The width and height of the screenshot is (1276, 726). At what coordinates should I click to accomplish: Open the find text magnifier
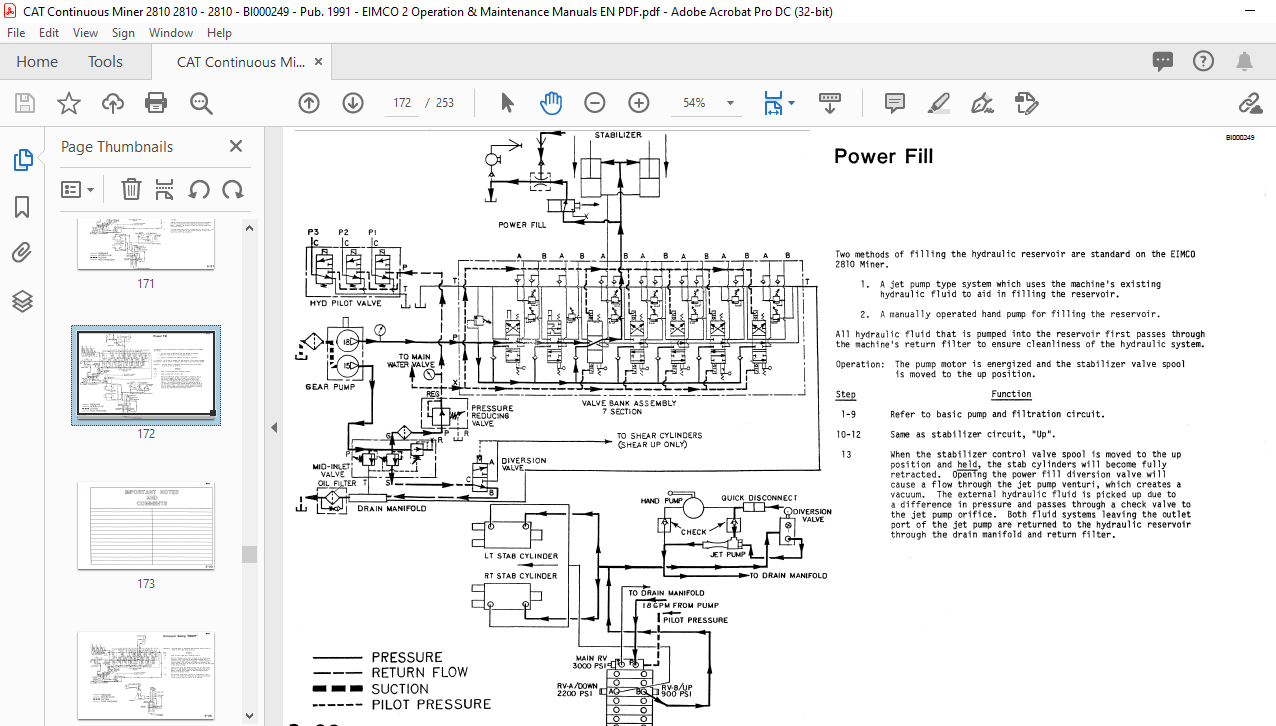[201, 103]
